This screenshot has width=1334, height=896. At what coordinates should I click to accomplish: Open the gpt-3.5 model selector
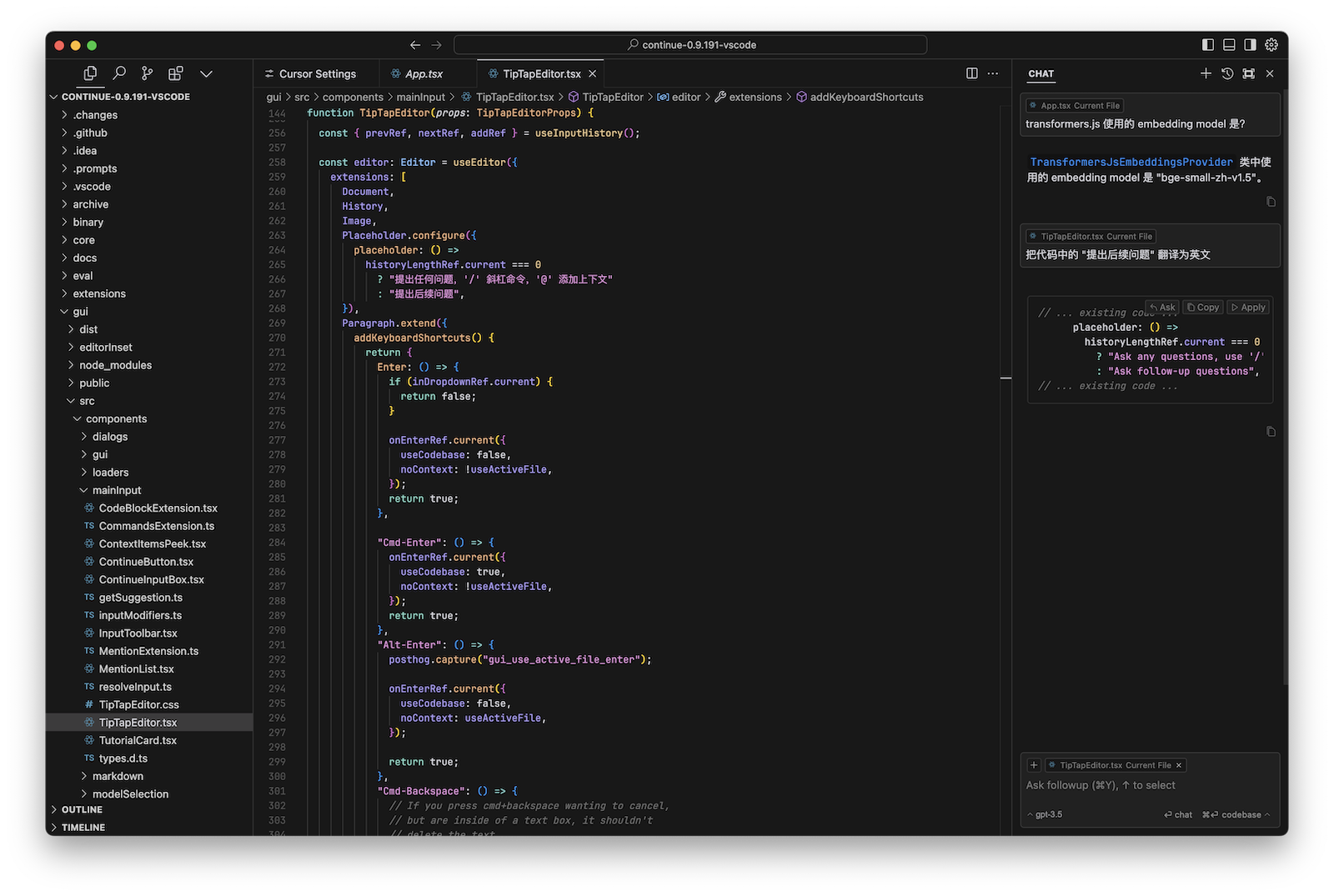1047,814
